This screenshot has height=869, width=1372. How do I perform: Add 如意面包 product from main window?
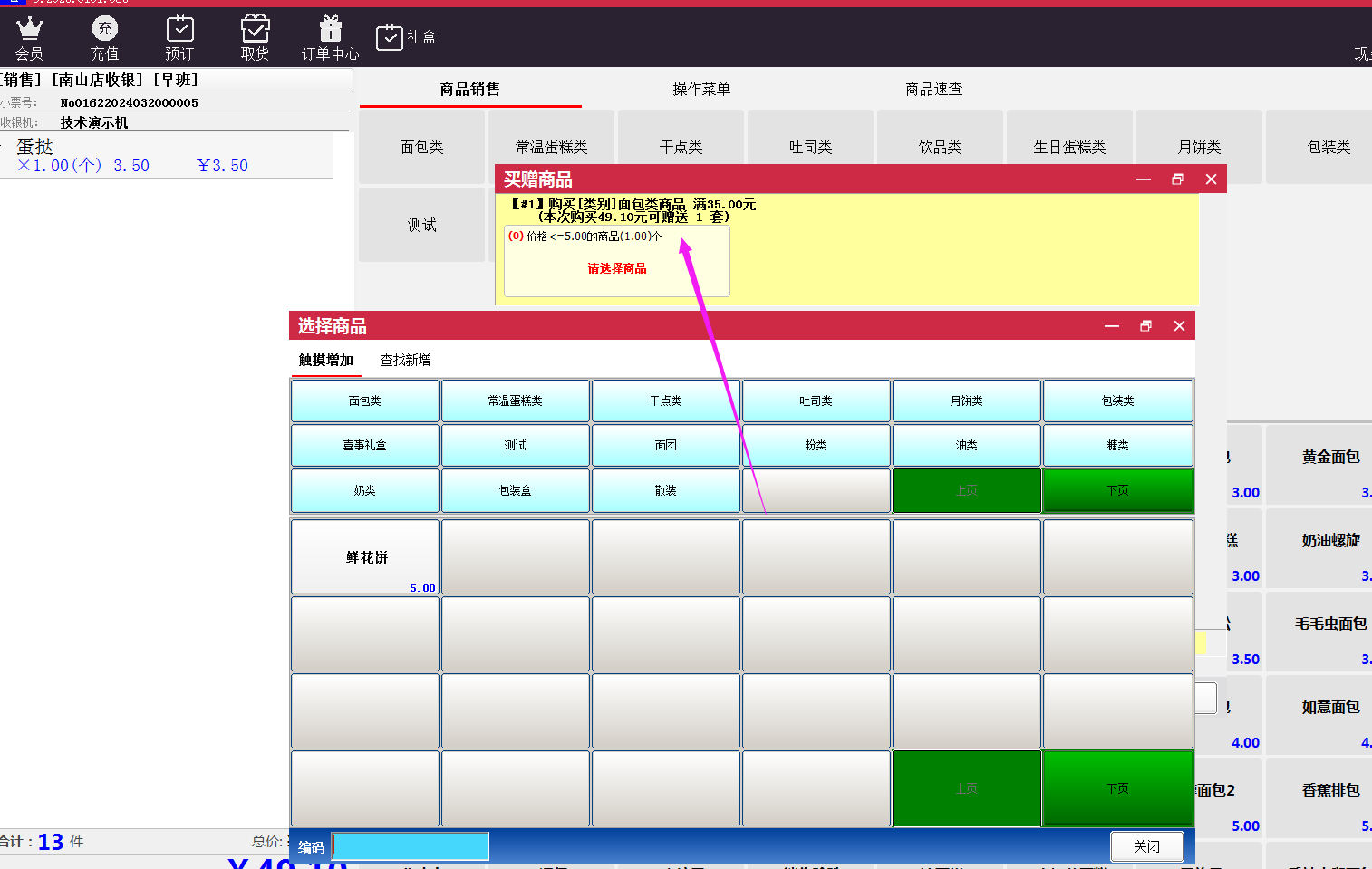1320,714
